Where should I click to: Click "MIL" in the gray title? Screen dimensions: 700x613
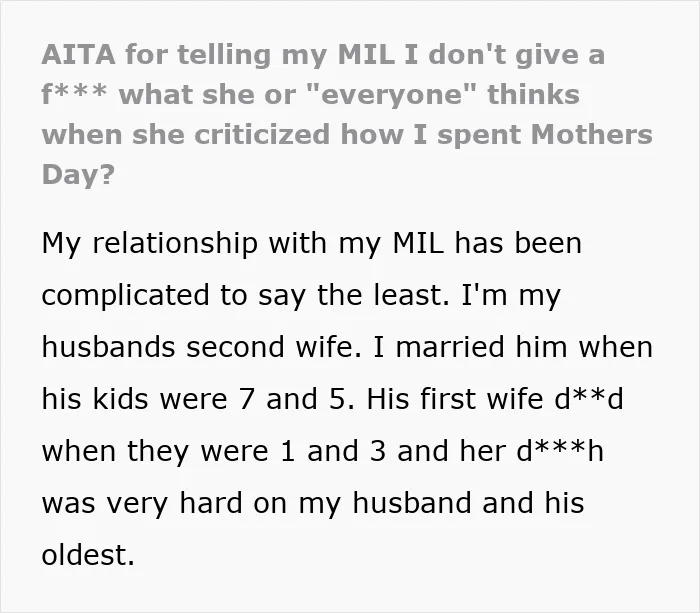coord(366,54)
